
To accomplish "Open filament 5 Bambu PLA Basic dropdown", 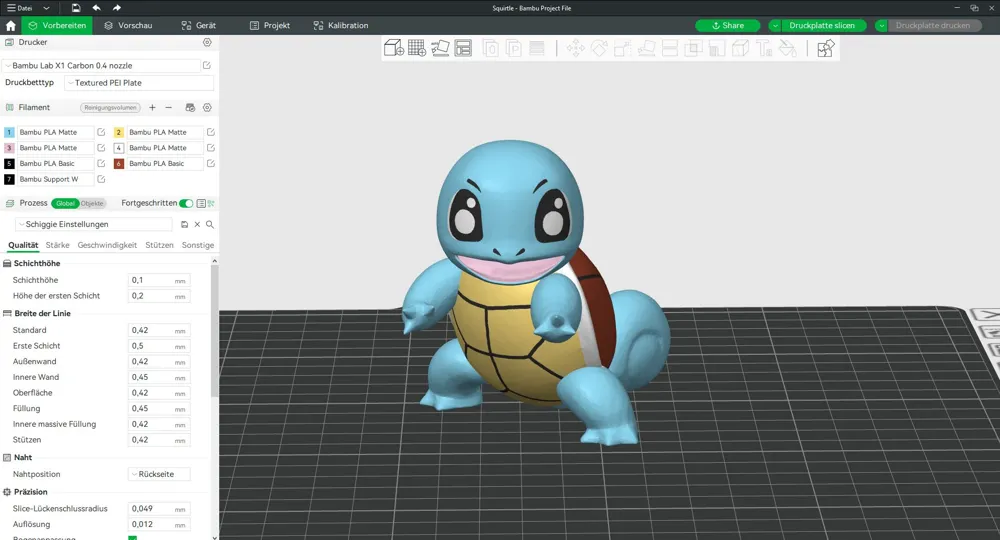I will pyautogui.click(x=55, y=163).
